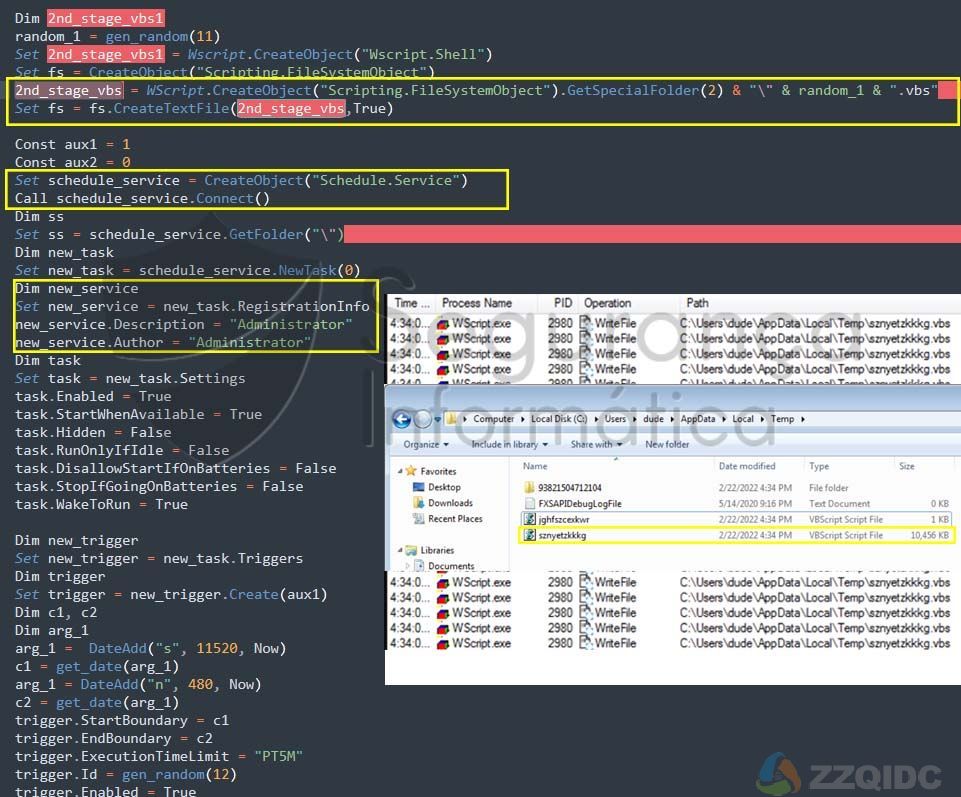Expand breadcrumb arrow after AppData
This screenshot has height=797, width=961.
click(x=724, y=419)
